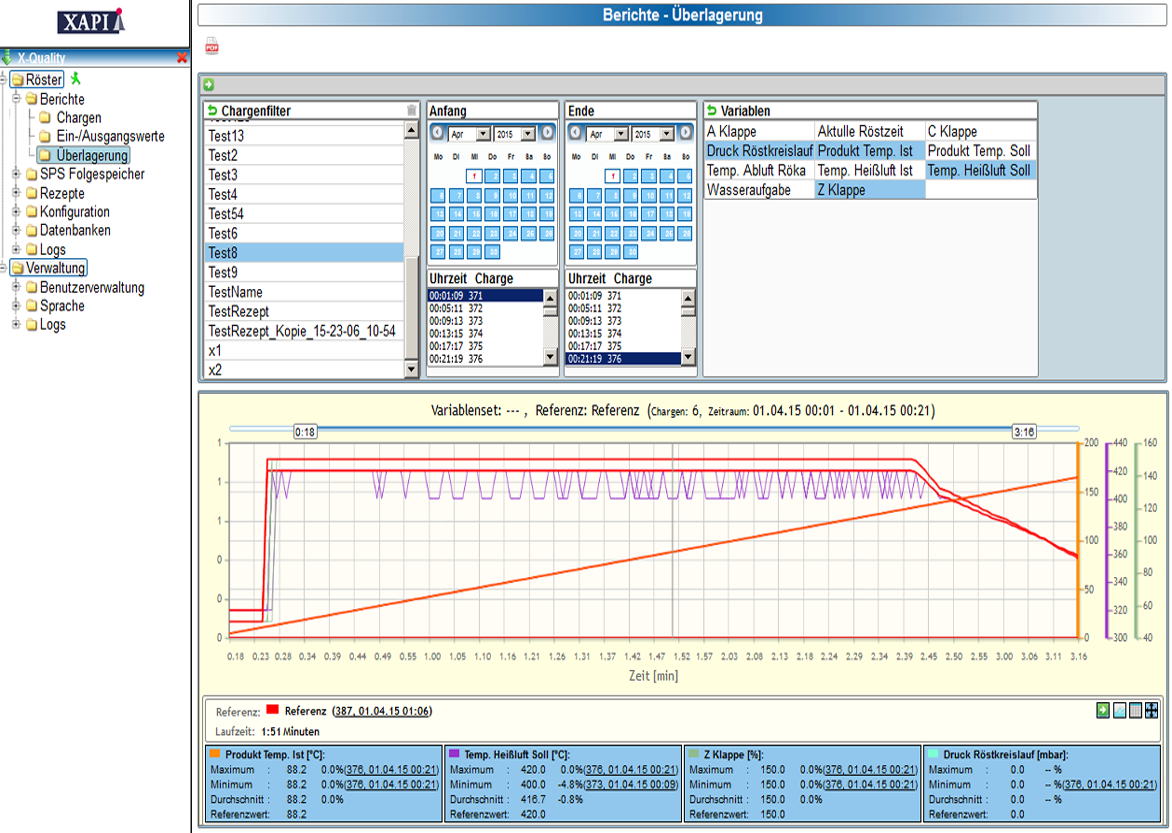Deselect the Temp. Heißluft Soll variable

(981, 170)
